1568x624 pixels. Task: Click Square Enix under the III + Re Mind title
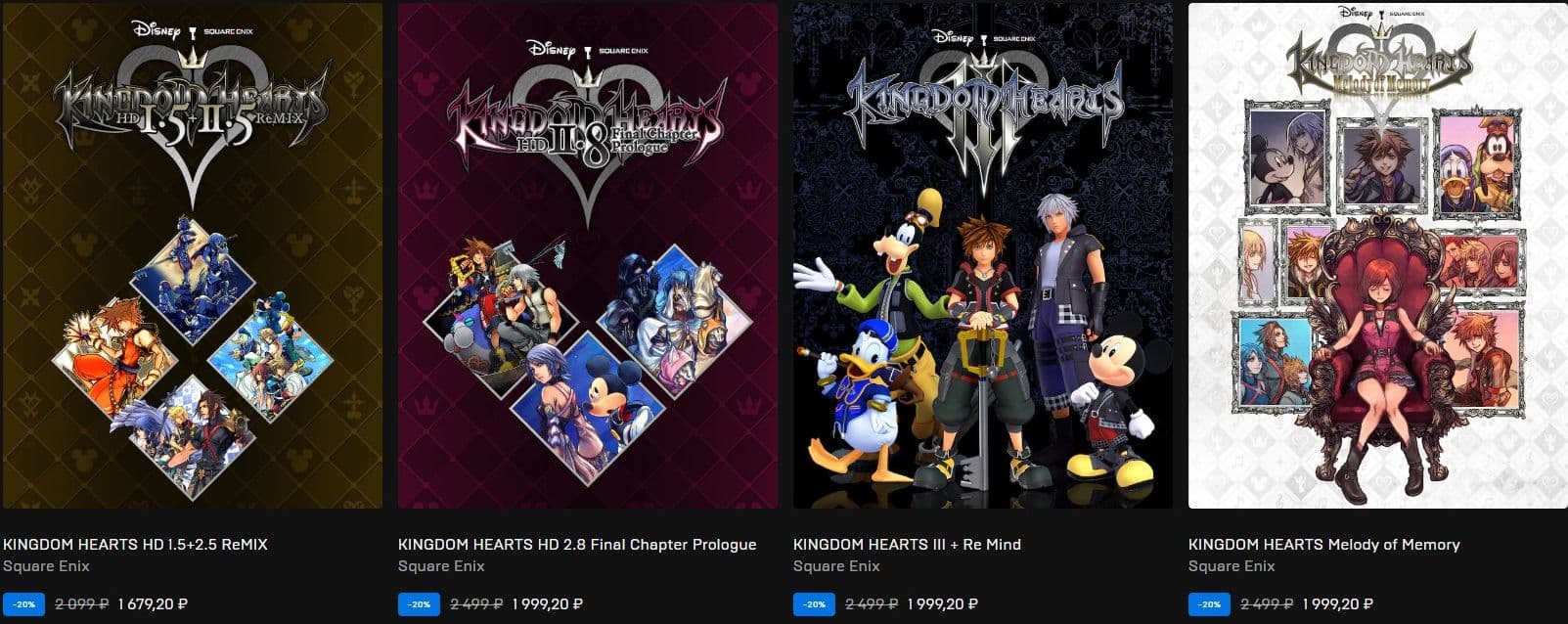coord(836,566)
